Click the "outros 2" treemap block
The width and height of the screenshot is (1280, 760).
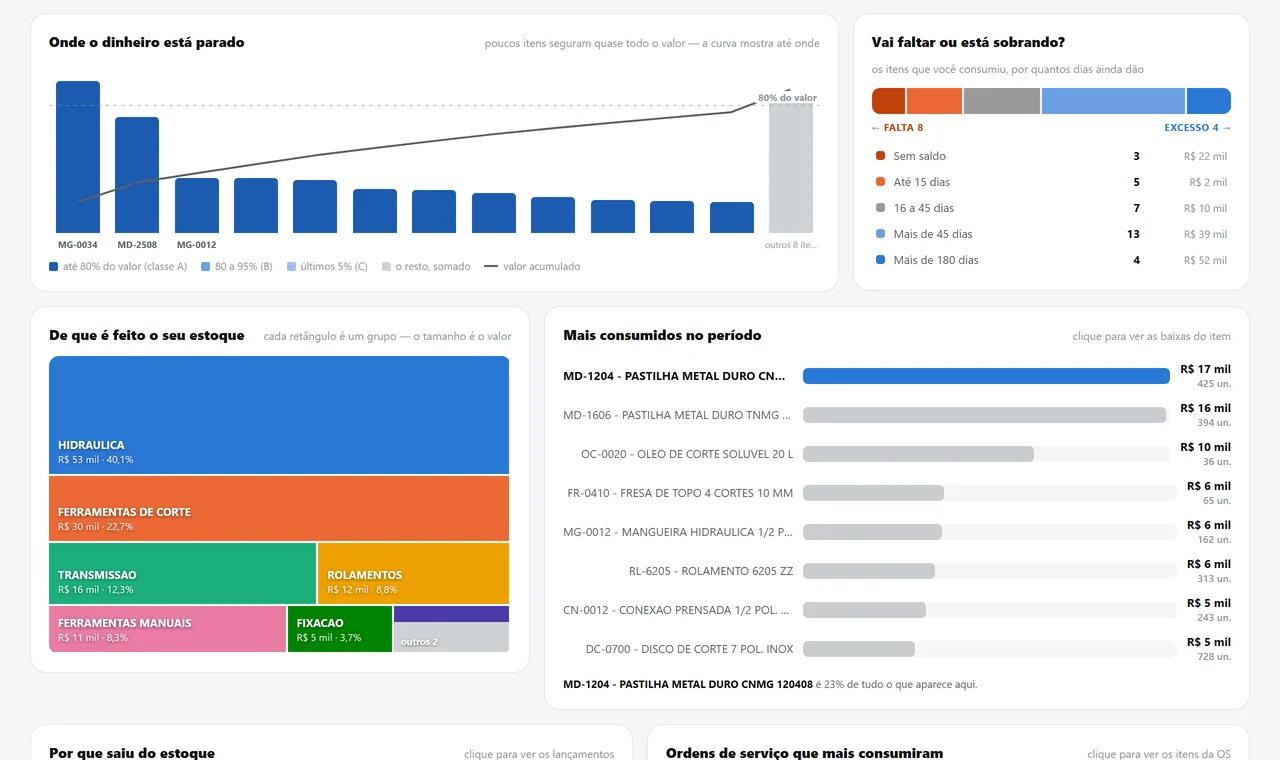click(451, 637)
